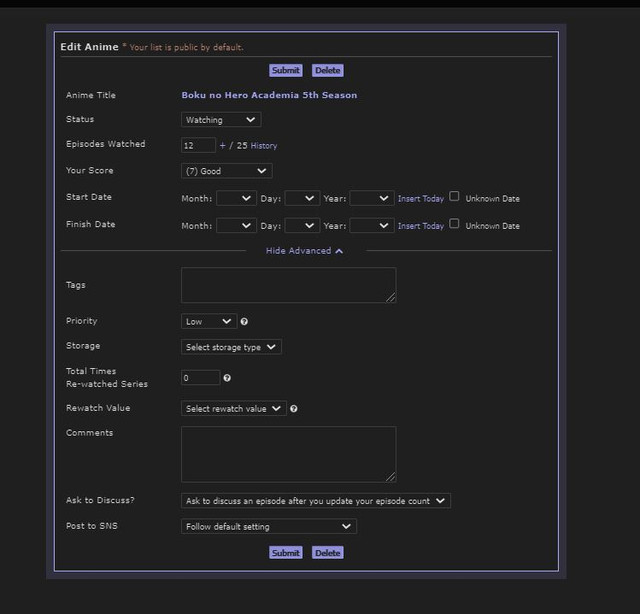Open the Finish Date Year dropdown
Viewport: 640px width, 614px height.
pyautogui.click(x=372, y=226)
